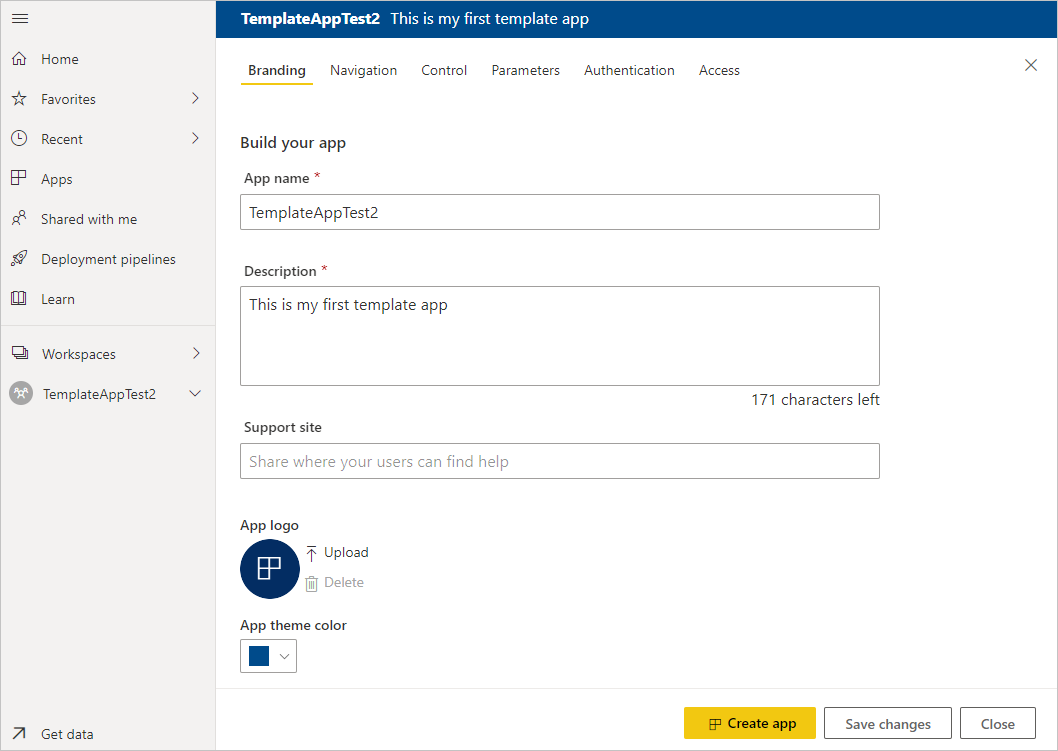Click into the Support site field
Viewport: 1058px width, 751px height.
pos(559,461)
